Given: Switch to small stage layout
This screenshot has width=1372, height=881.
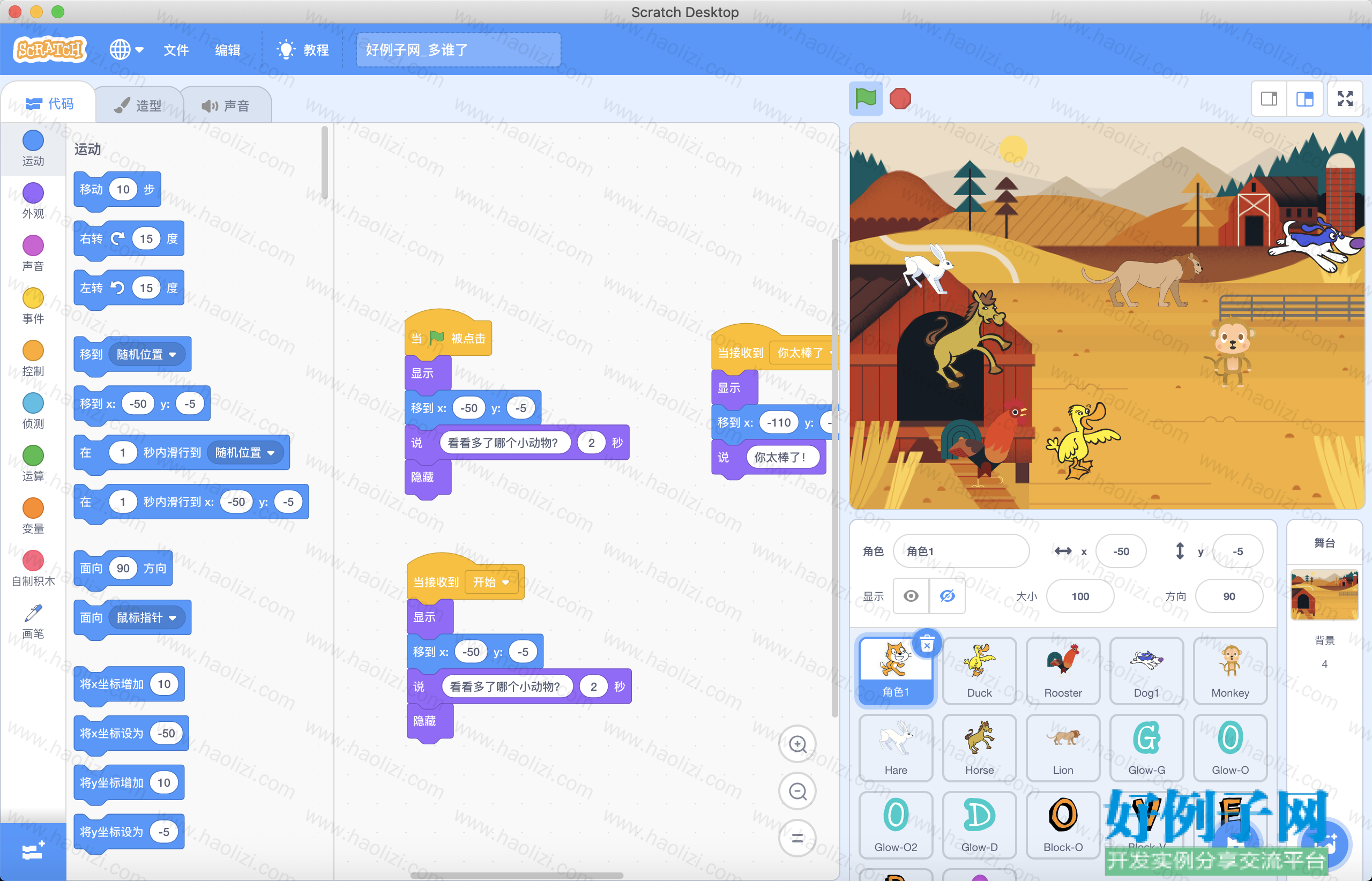Looking at the screenshot, I should [x=1269, y=99].
